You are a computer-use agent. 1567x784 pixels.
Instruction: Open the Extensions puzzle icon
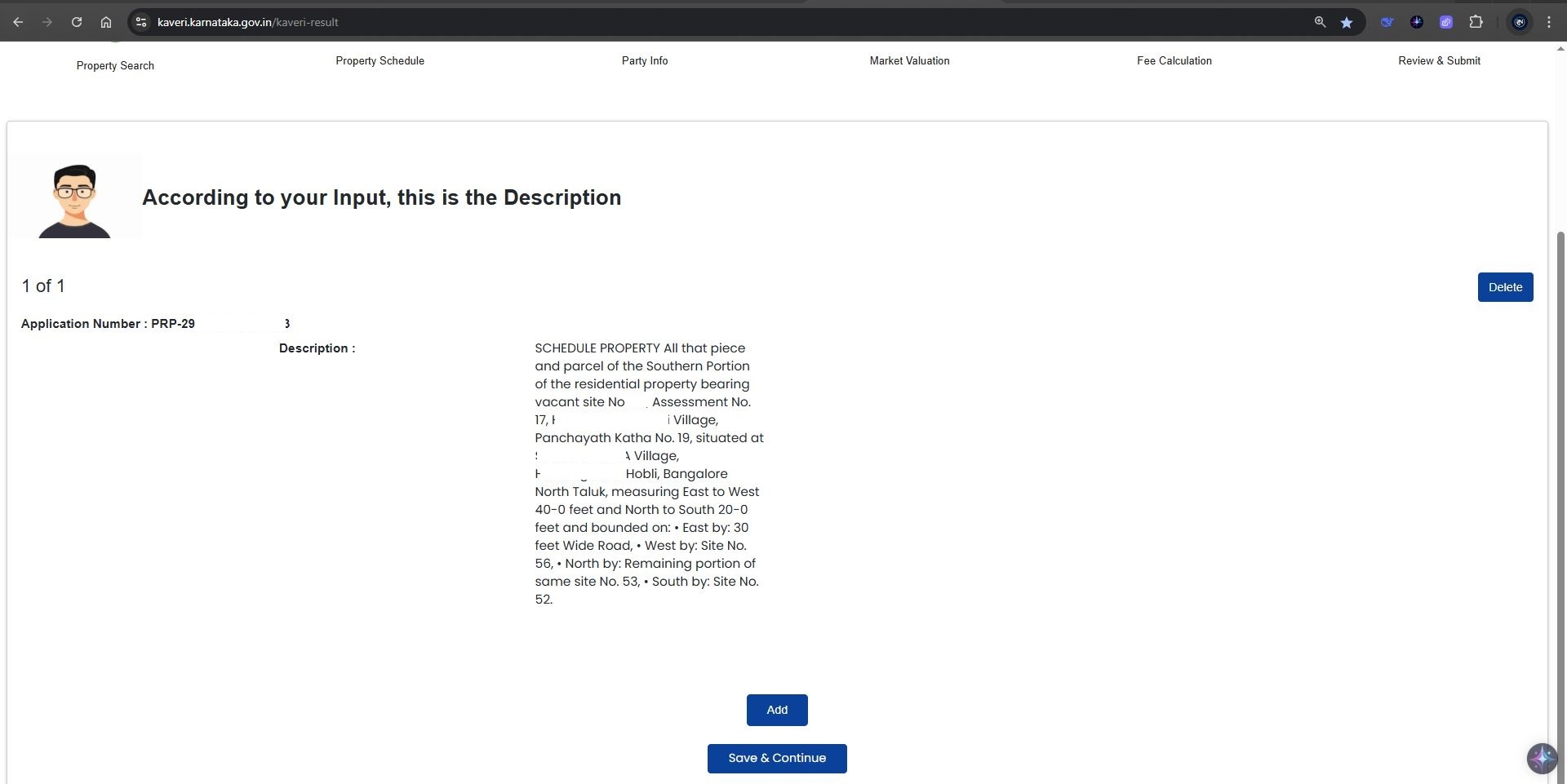coord(1476,22)
